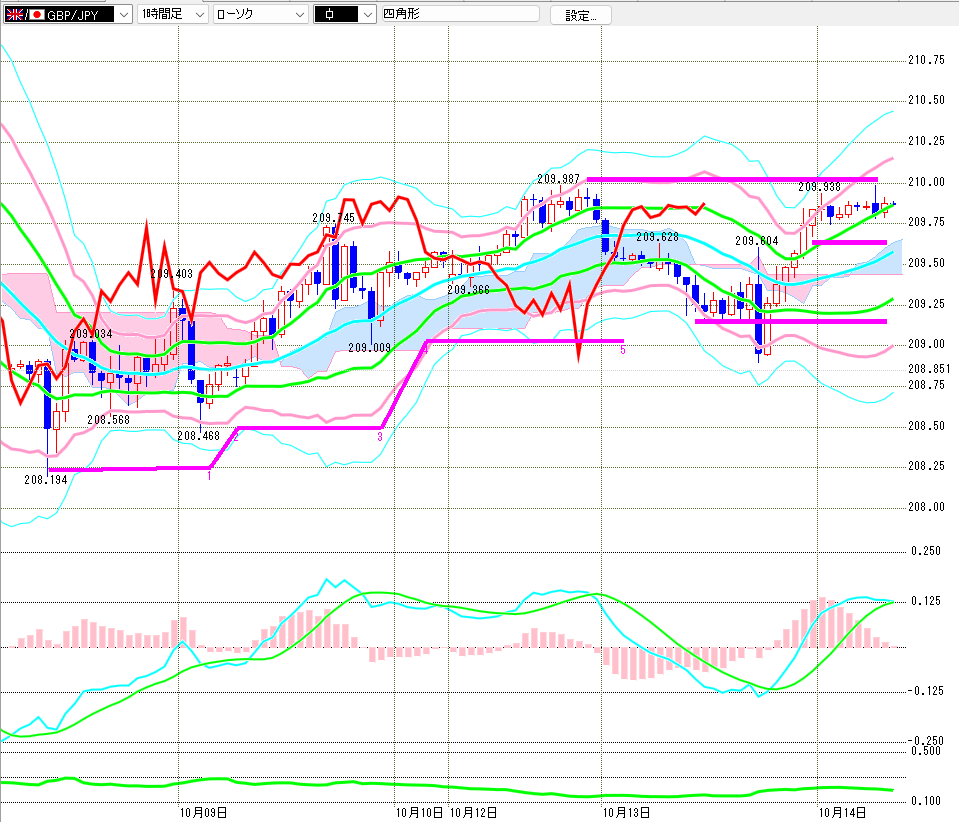Click the 209.034 price label
The width and height of the screenshot is (959, 822).
pos(91,333)
